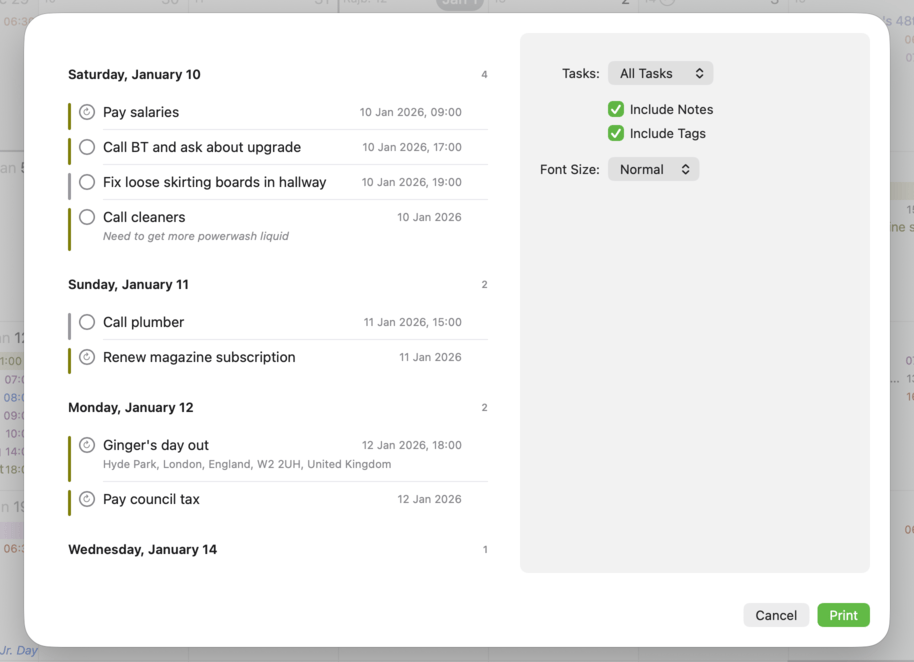914x662 pixels.
Task: Click the task count beside Sunday, January 11
Action: (484, 284)
